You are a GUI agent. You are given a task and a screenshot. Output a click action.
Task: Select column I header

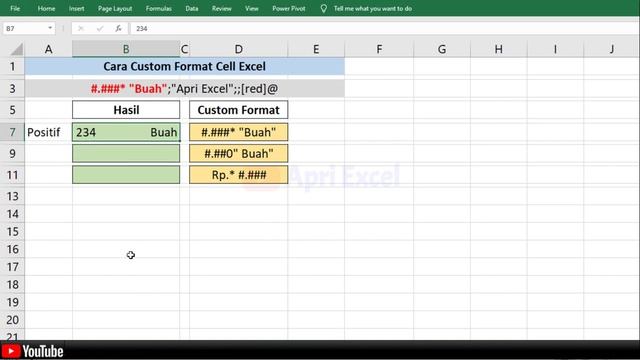pos(555,49)
